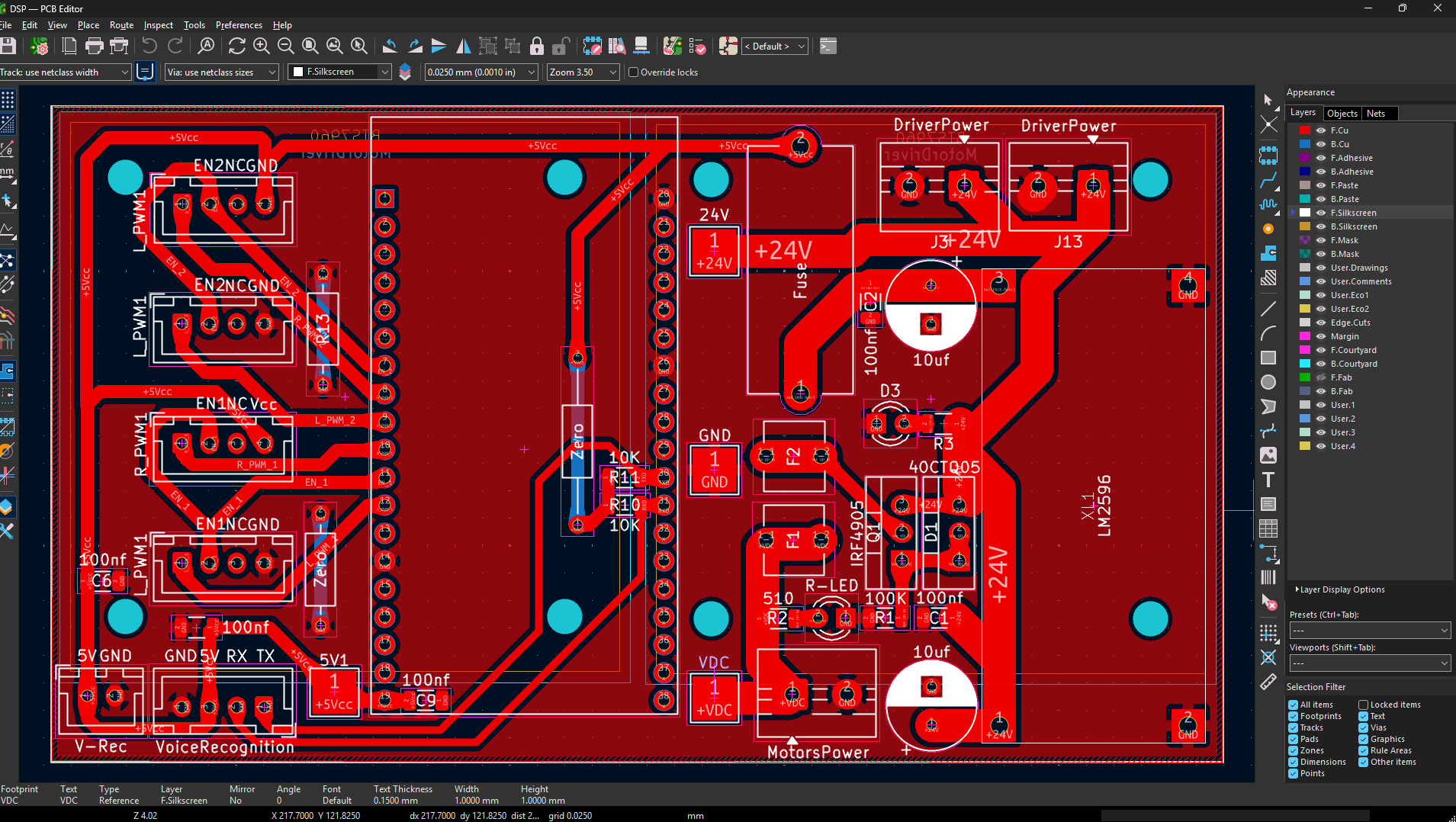The height and width of the screenshot is (822, 1456).
Task: Click the Mirror/flip horizontally icon
Action: click(x=463, y=46)
